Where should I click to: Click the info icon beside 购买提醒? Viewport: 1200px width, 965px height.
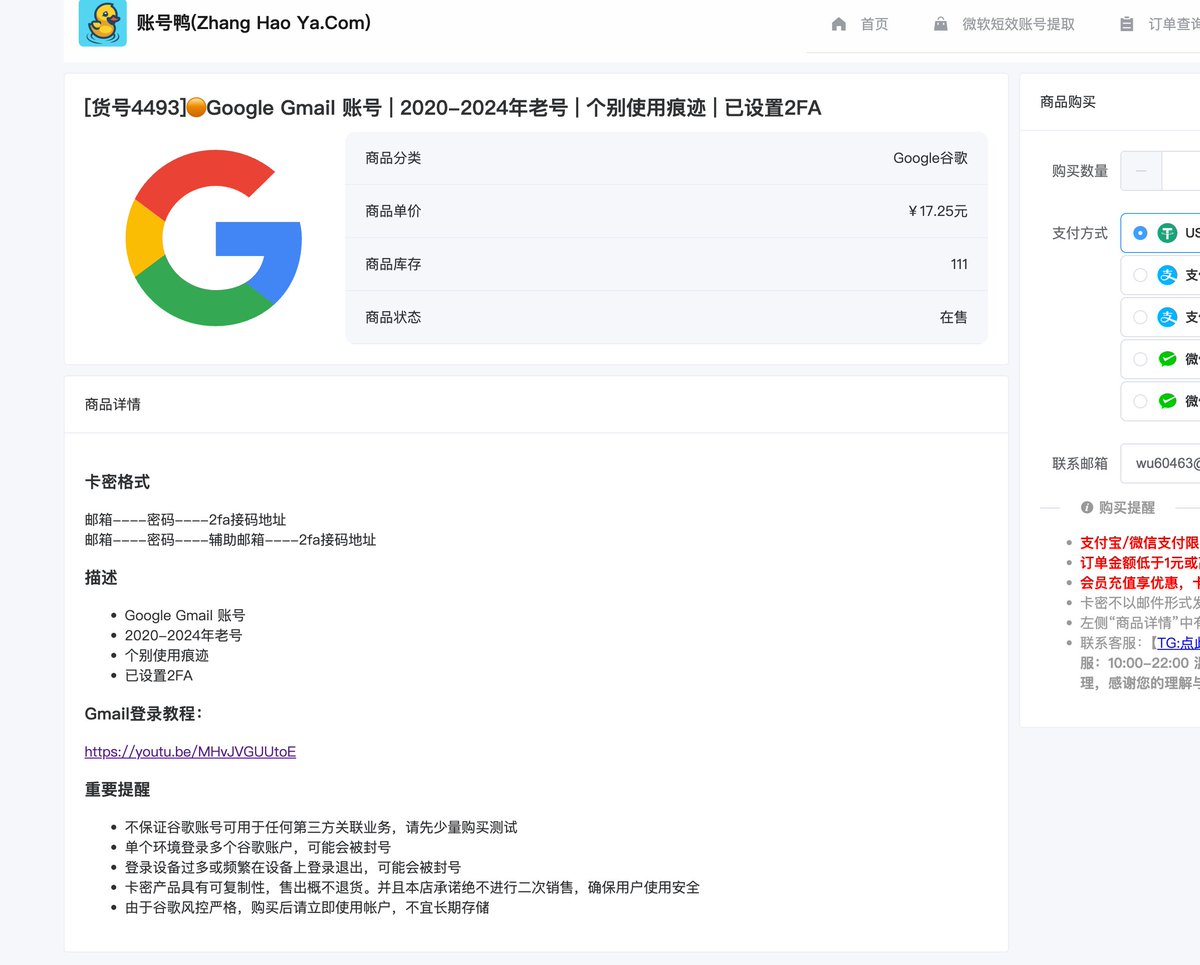tap(1087, 508)
